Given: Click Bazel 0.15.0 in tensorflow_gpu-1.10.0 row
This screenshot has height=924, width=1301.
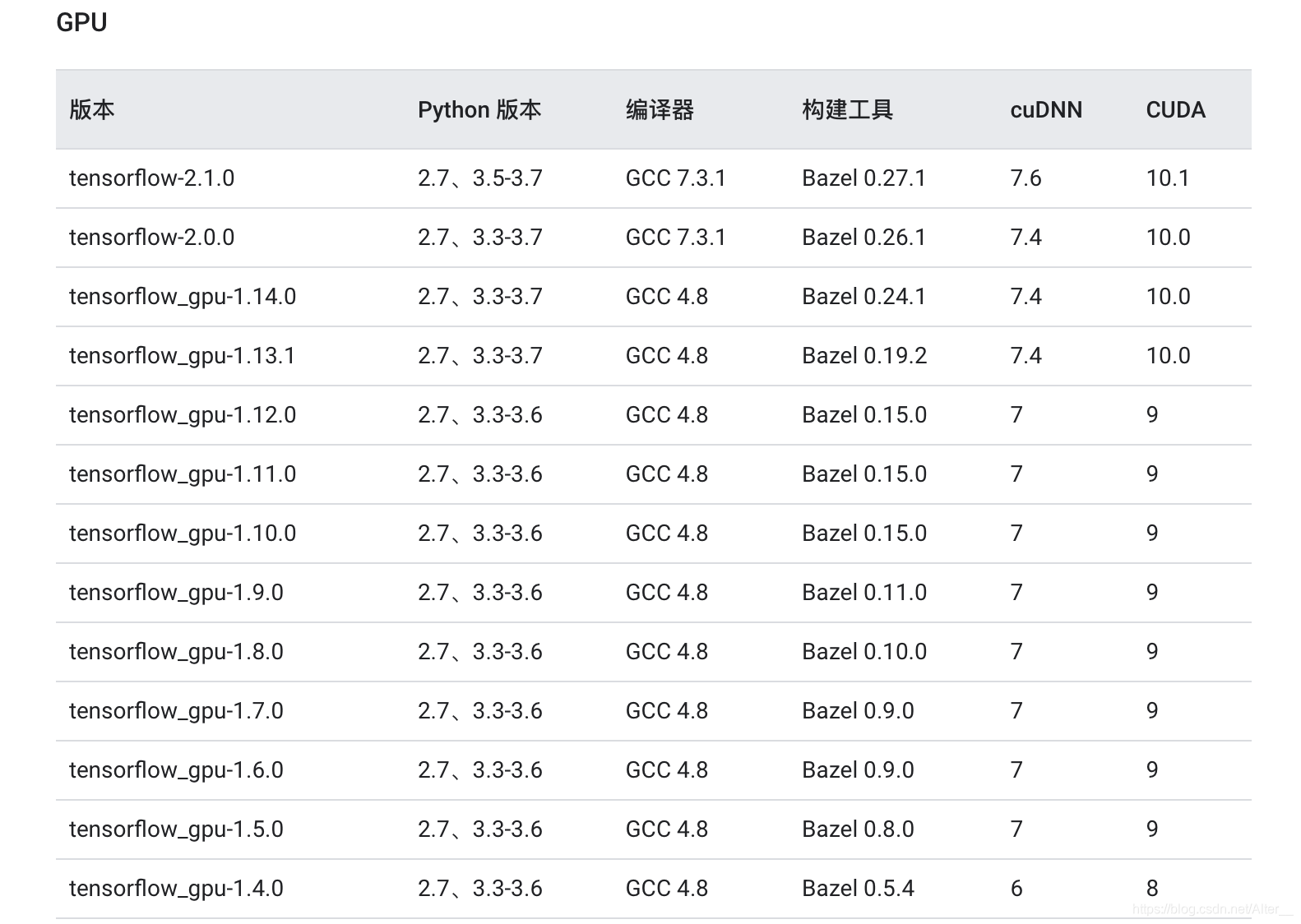Looking at the screenshot, I should [x=864, y=534].
